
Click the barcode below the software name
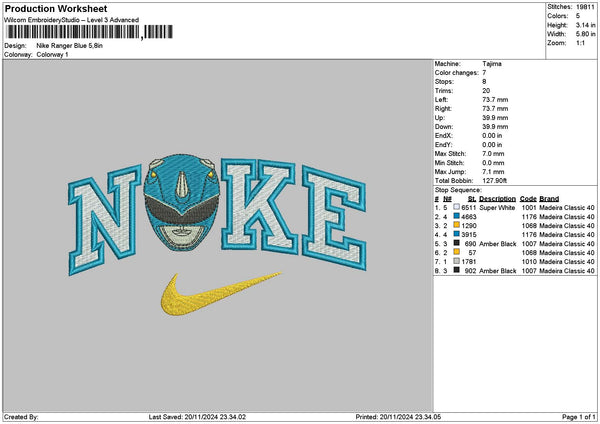(x=89, y=32)
